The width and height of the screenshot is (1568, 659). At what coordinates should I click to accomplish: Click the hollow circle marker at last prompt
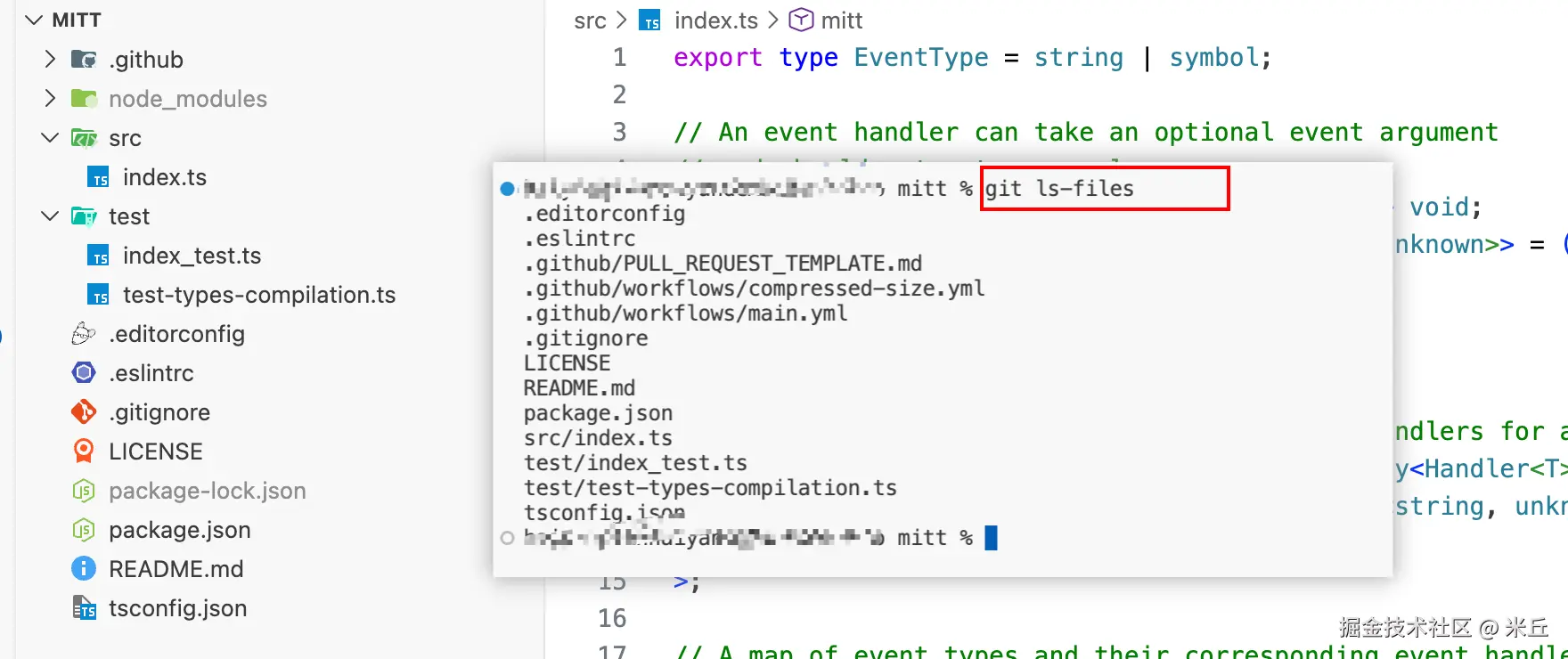tap(508, 538)
